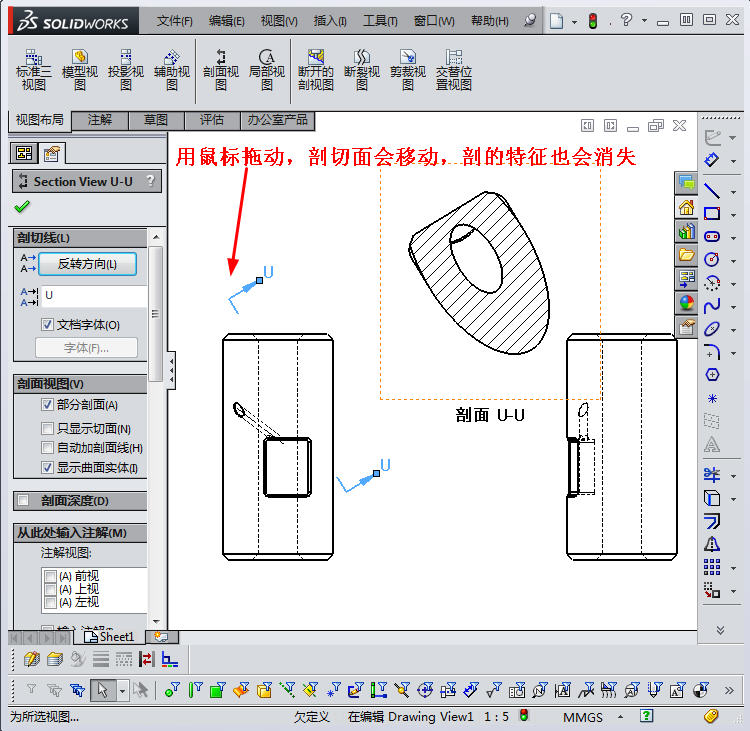The image size is (750, 731).
Task: Click the 反转方向 button
Action: tap(87, 264)
